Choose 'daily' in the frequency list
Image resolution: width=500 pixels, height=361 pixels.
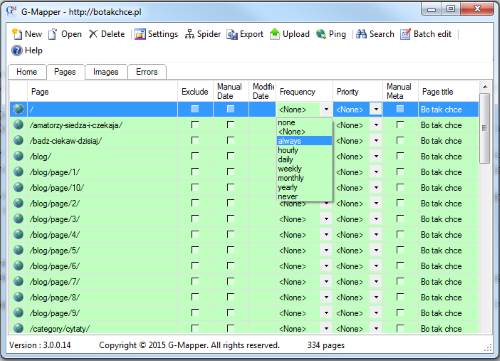click(304, 159)
